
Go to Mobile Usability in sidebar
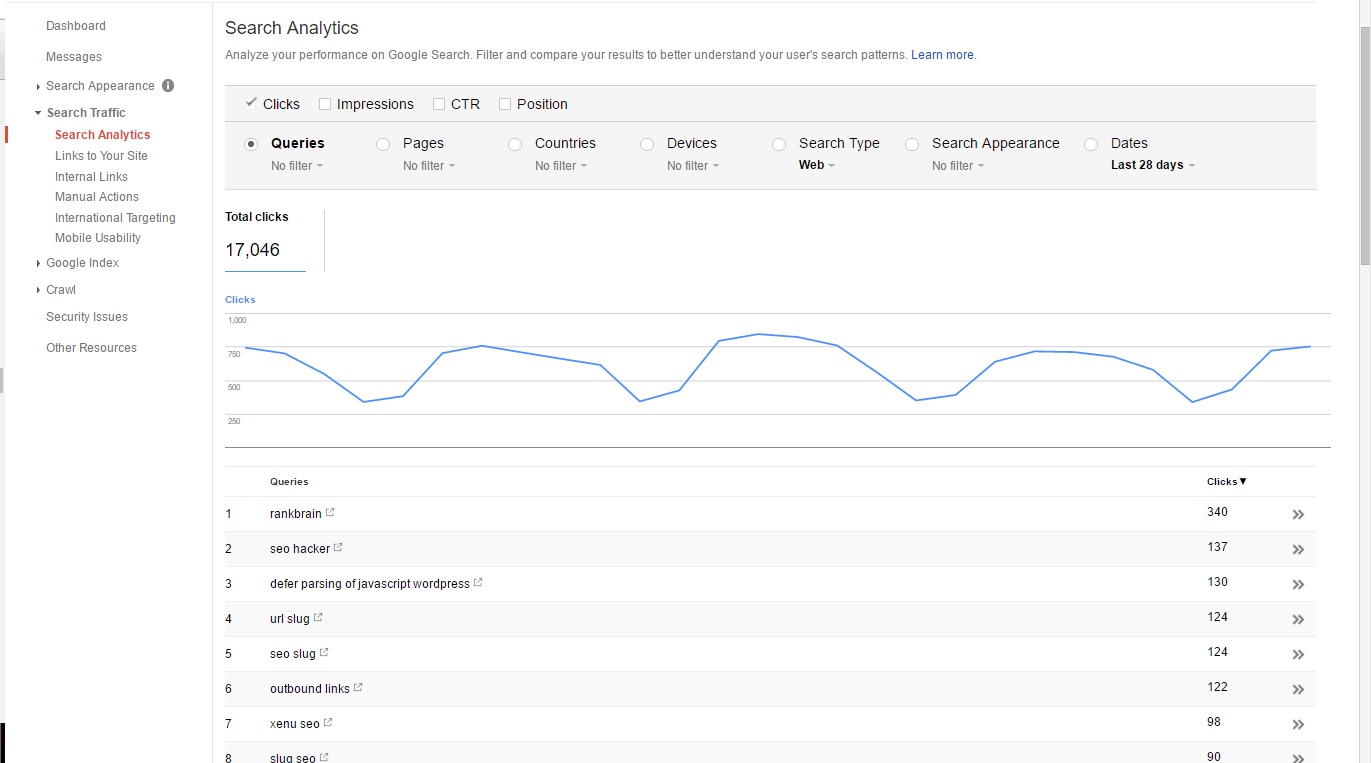[x=98, y=238]
